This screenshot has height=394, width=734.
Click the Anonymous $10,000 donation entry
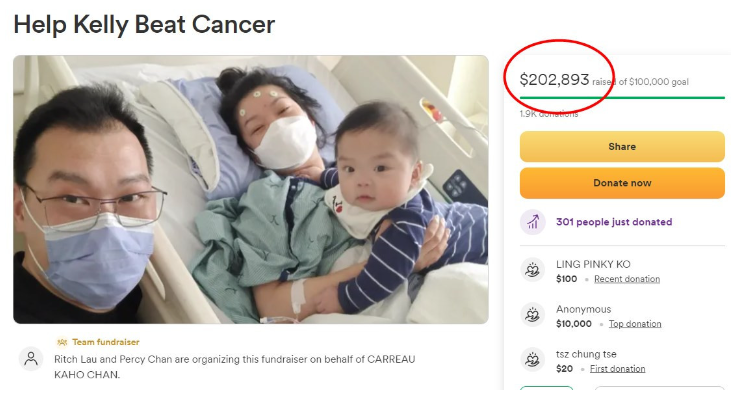[x=609, y=316]
